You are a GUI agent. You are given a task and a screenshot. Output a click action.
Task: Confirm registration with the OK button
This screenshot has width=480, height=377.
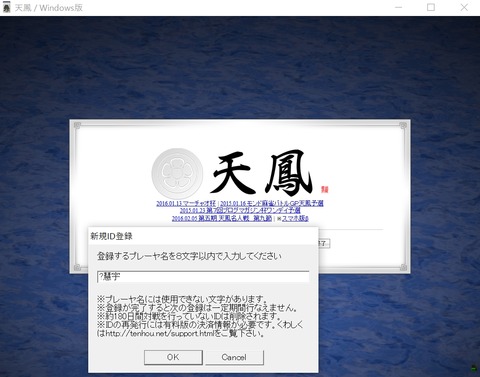[173, 357]
